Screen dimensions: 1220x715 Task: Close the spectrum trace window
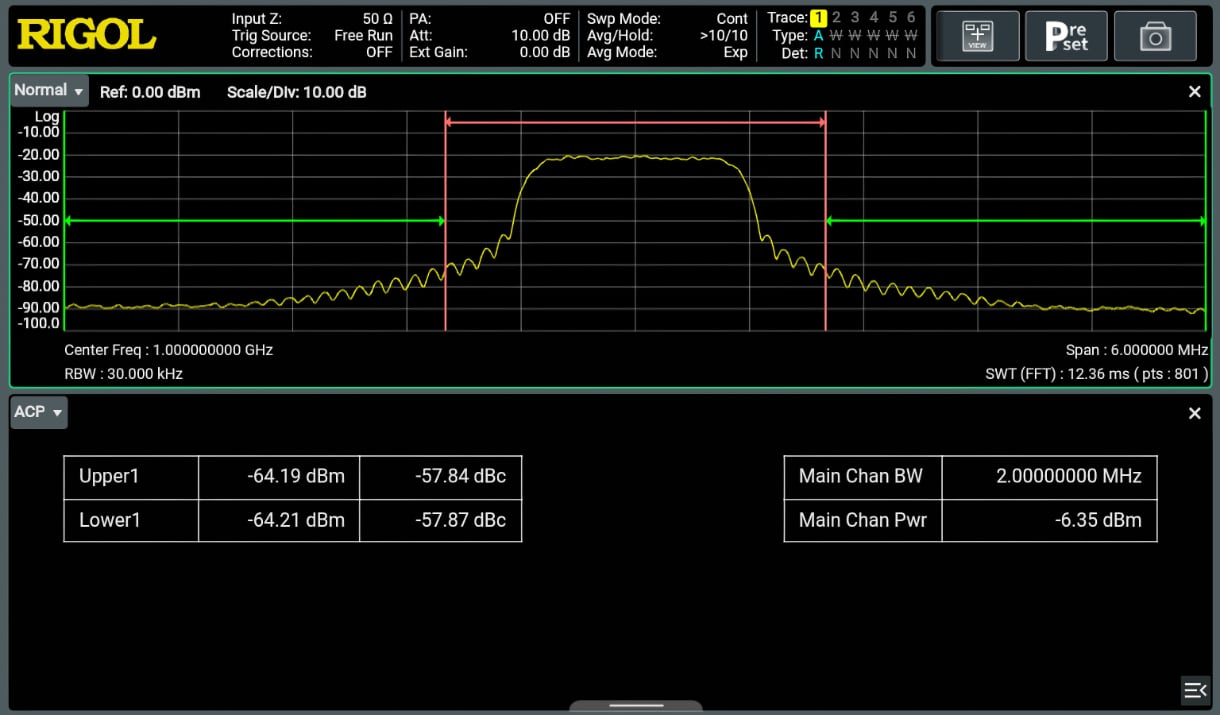click(x=1194, y=92)
